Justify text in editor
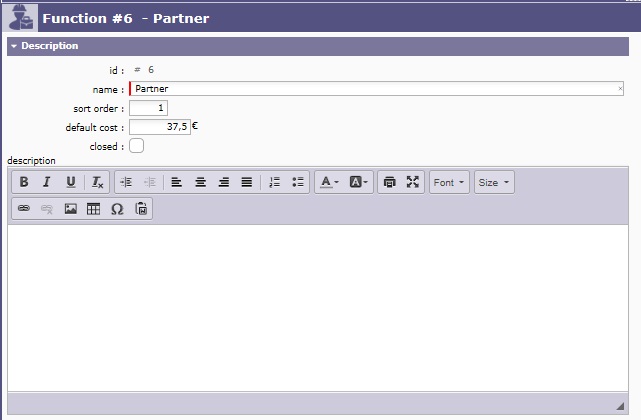Screen dimensions: 641x420 point(247,182)
